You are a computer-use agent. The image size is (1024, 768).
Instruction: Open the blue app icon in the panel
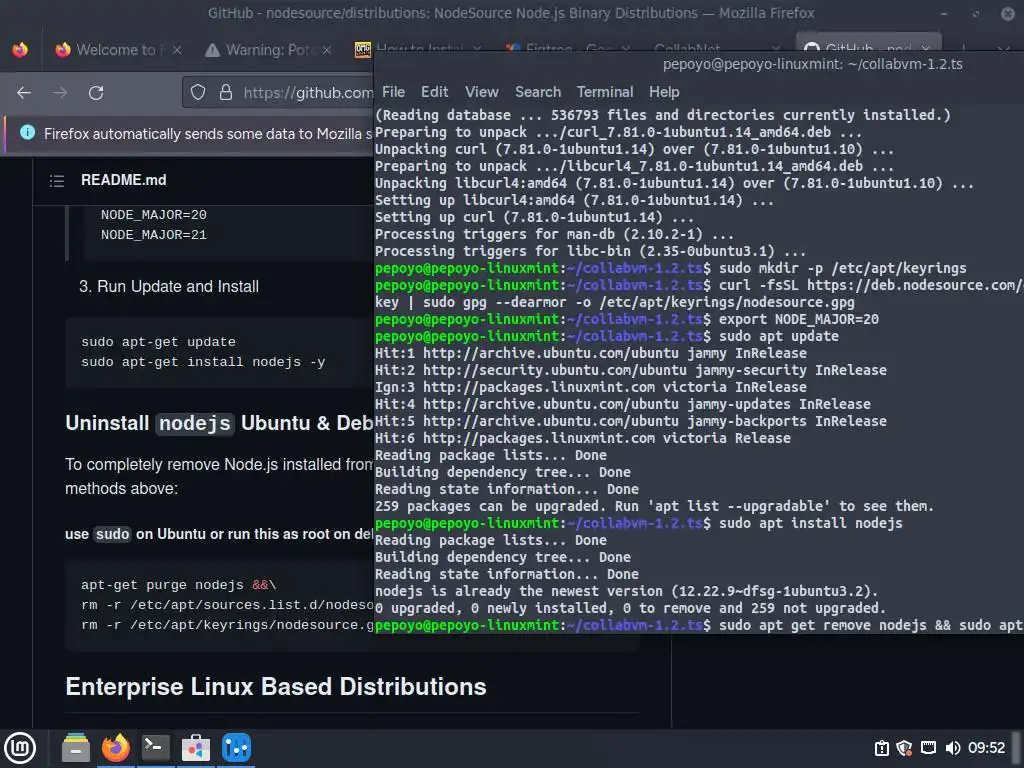click(236, 748)
